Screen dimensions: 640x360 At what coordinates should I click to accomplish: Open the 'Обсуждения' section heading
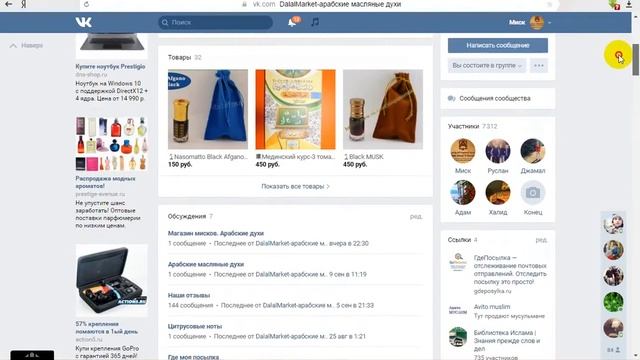(187, 216)
